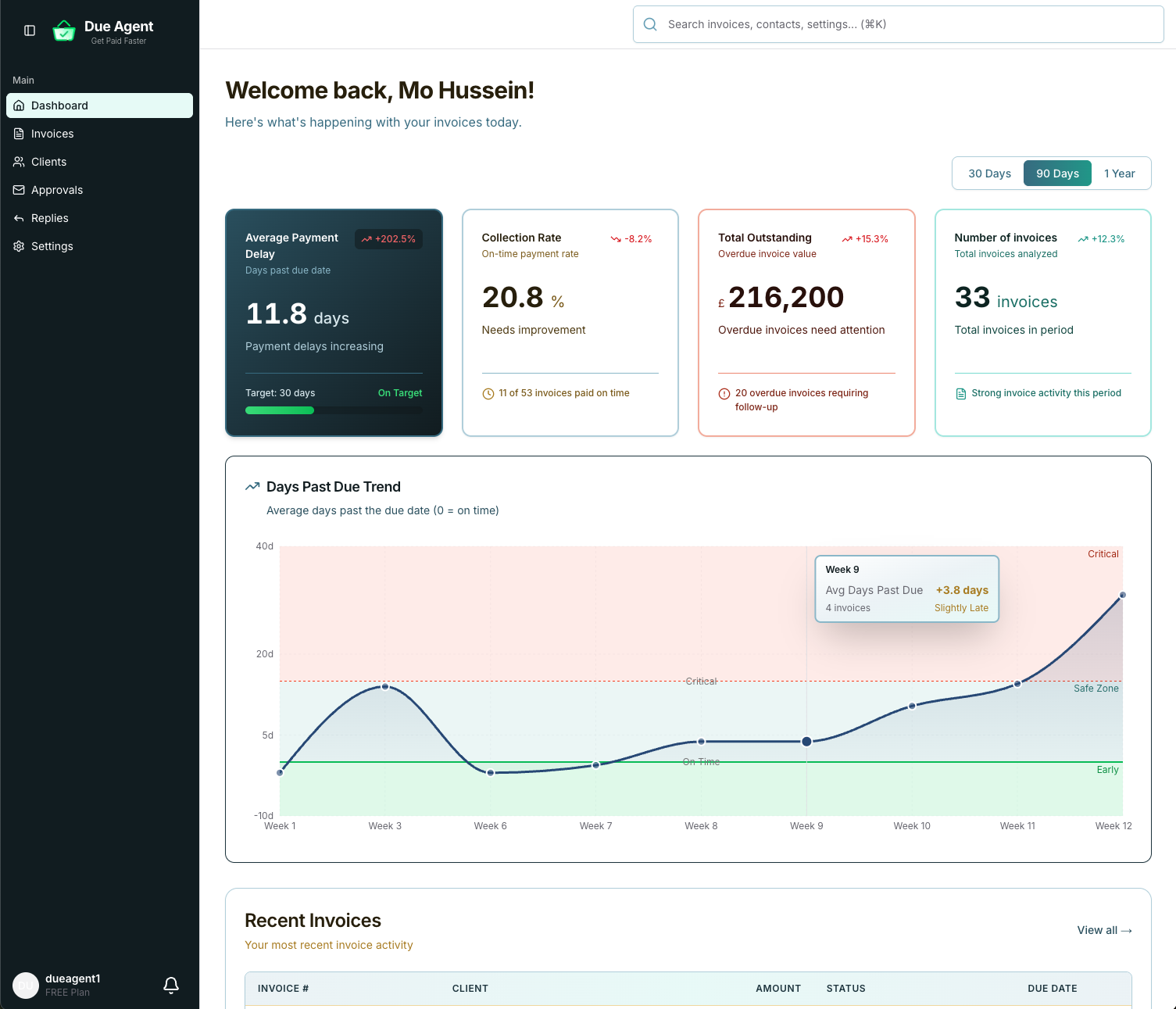The height and width of the screenshot is (1009, 1176).
Task: Select the Week 9 data point
Action: 806,741
